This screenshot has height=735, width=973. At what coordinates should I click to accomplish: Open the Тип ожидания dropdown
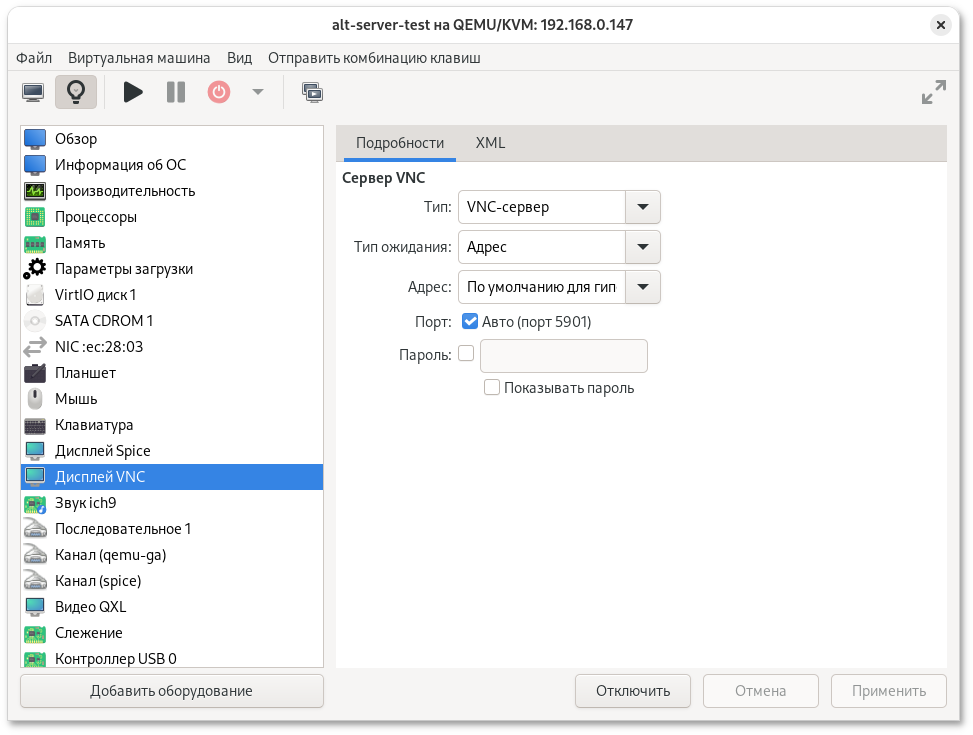click(x=642, y=246)
